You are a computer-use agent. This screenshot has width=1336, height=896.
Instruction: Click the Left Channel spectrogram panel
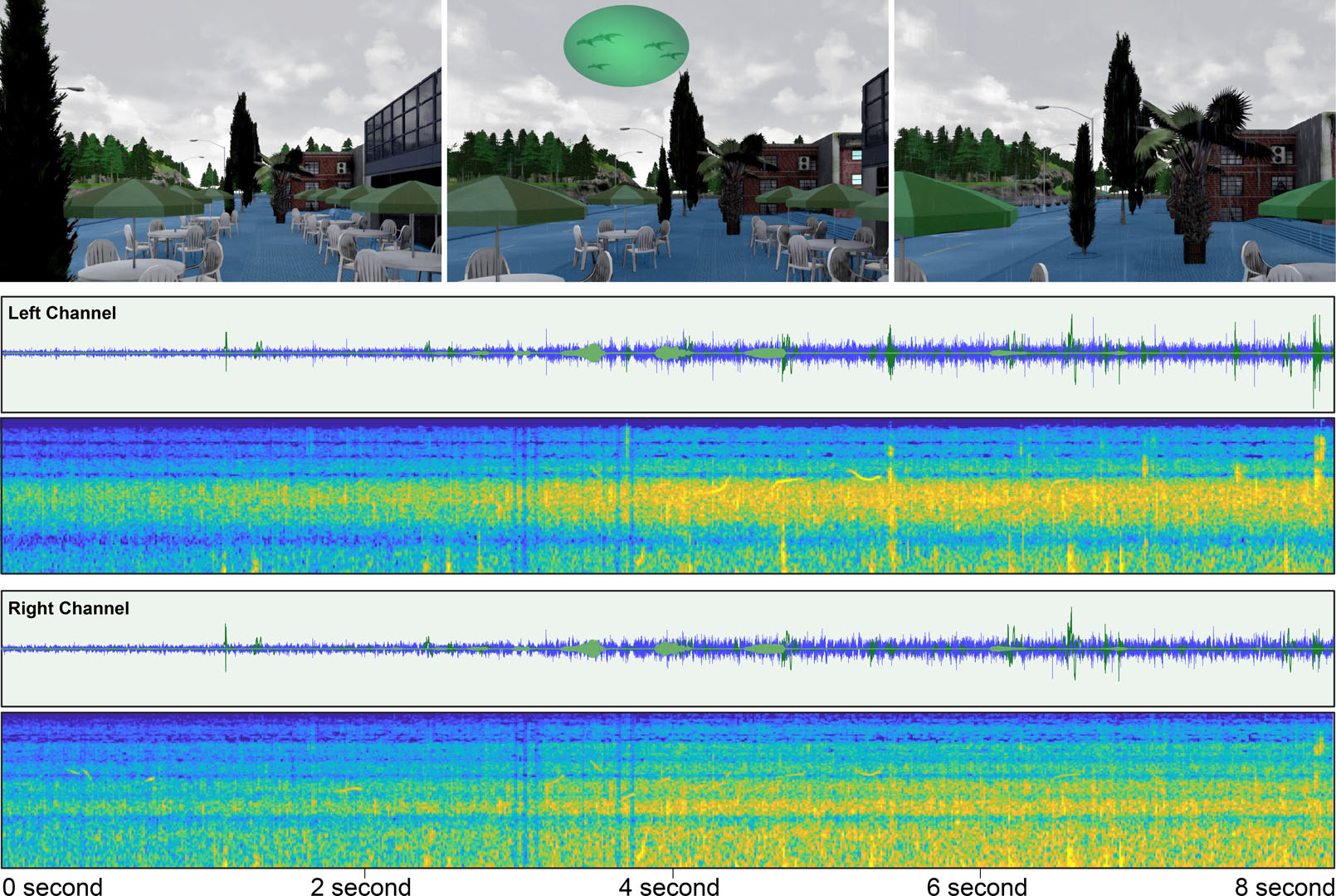pyautogui.click(x=667, y=496)
